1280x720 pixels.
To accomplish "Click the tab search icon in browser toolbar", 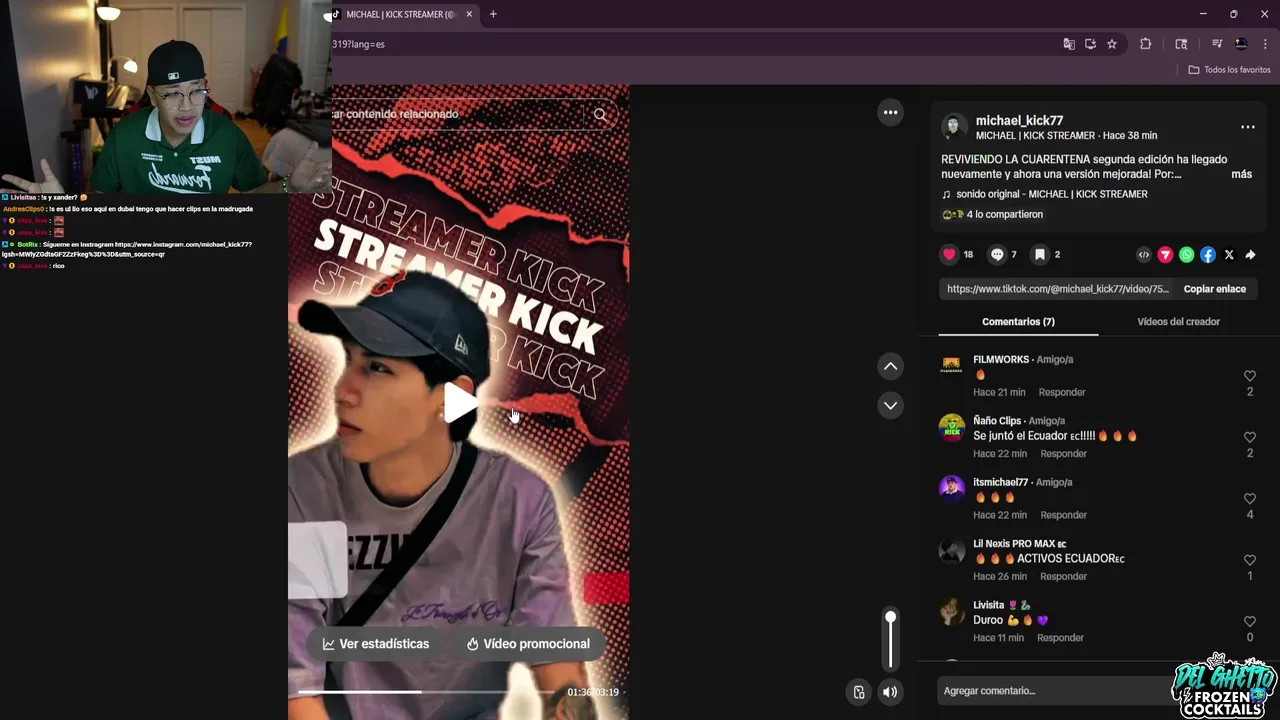I will tap(1181, 44).
